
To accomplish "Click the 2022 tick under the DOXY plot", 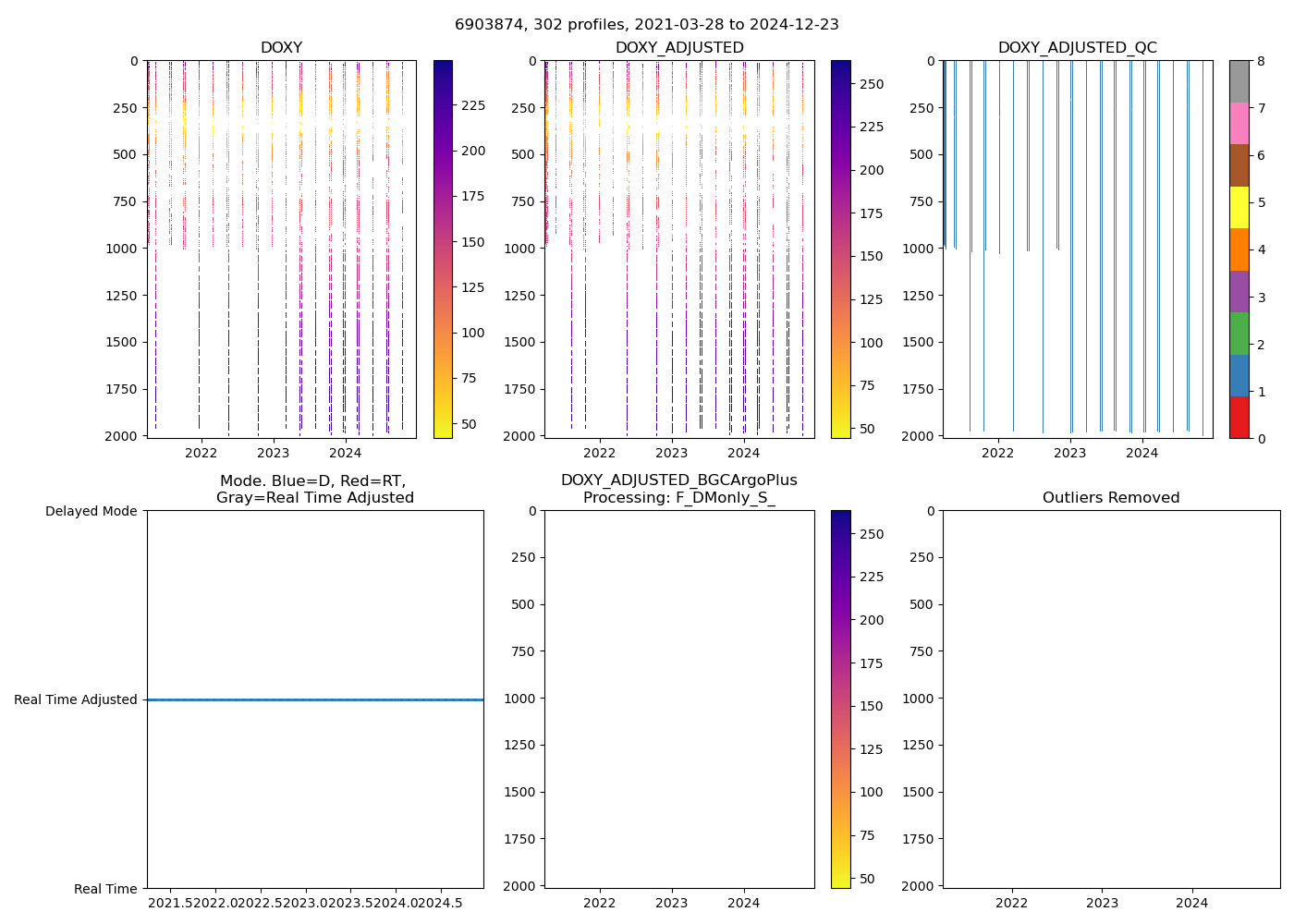I will click(x=201, y=453).
